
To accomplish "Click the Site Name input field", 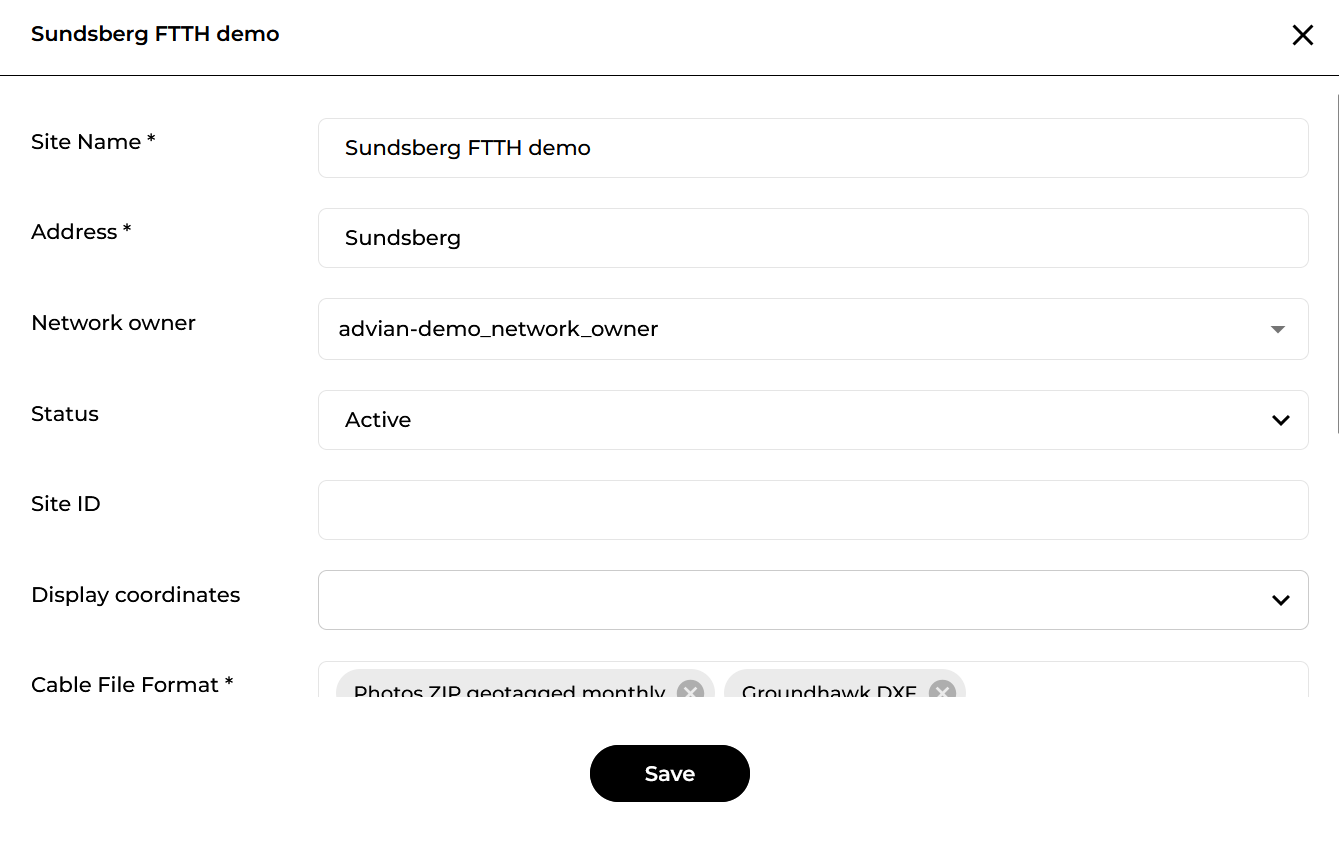I will point(813,147).
